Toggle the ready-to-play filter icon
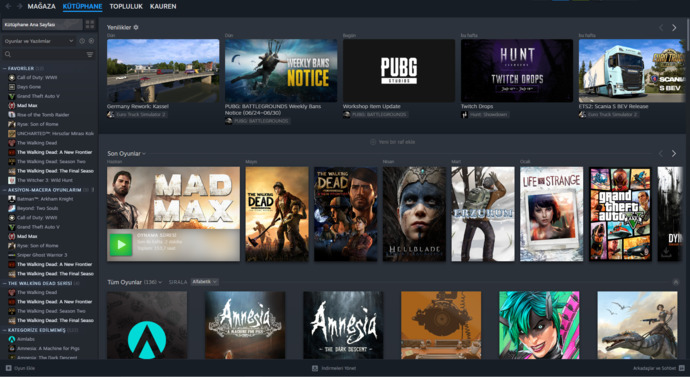This screenshot has height=377, width=690. pos(91,41)
